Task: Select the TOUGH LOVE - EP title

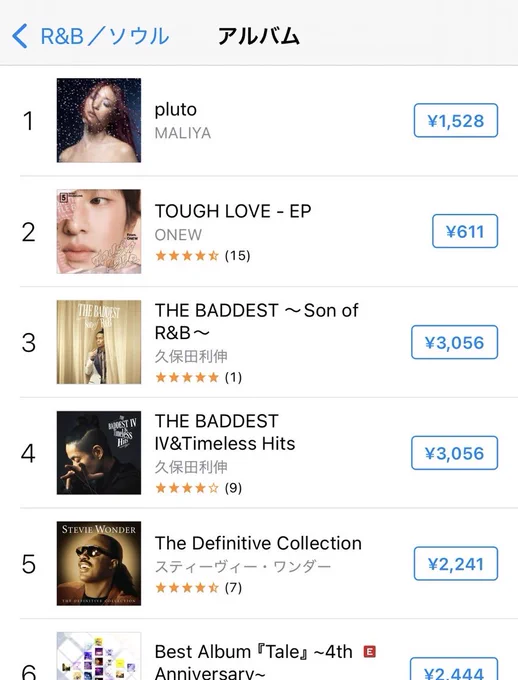Action: tap(233, 211)
